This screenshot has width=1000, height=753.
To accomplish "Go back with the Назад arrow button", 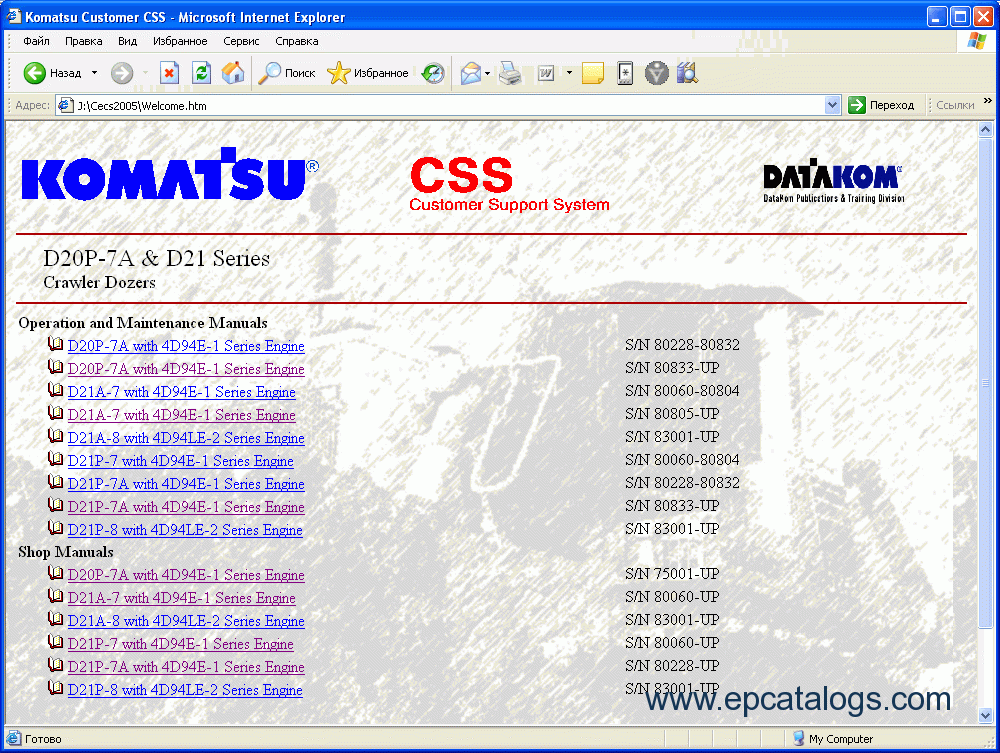I will pos(52,73).
